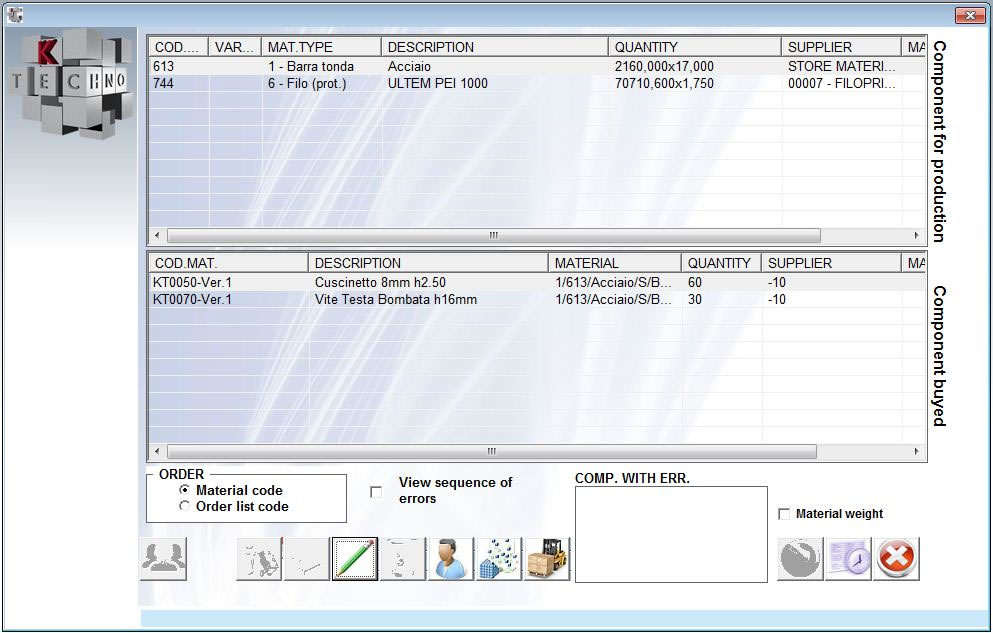This screenshot has width=993, height=633.
Task: Tick the Material weight checkbox
Action: (x=784, y=514)
